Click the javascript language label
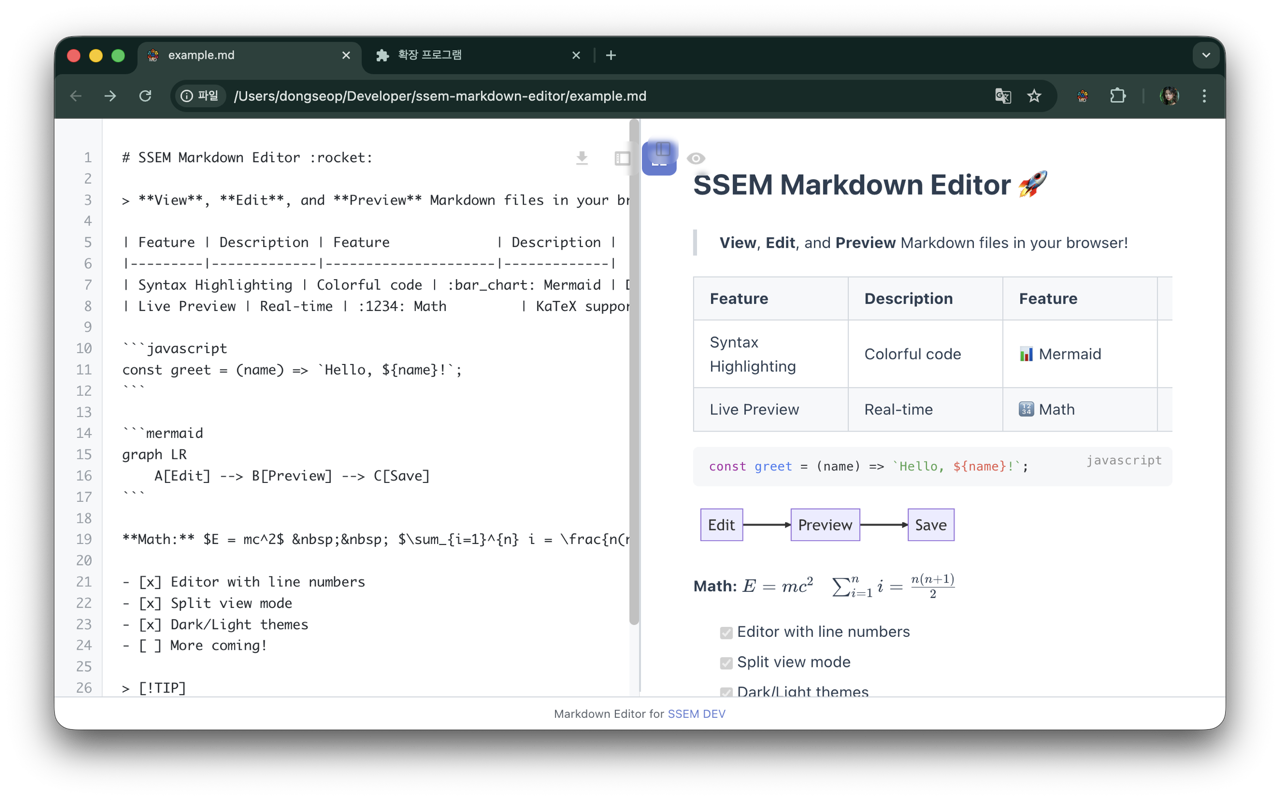This screenshot has height=800, width=1280. pyautogui.click(x=1124, y=460)
